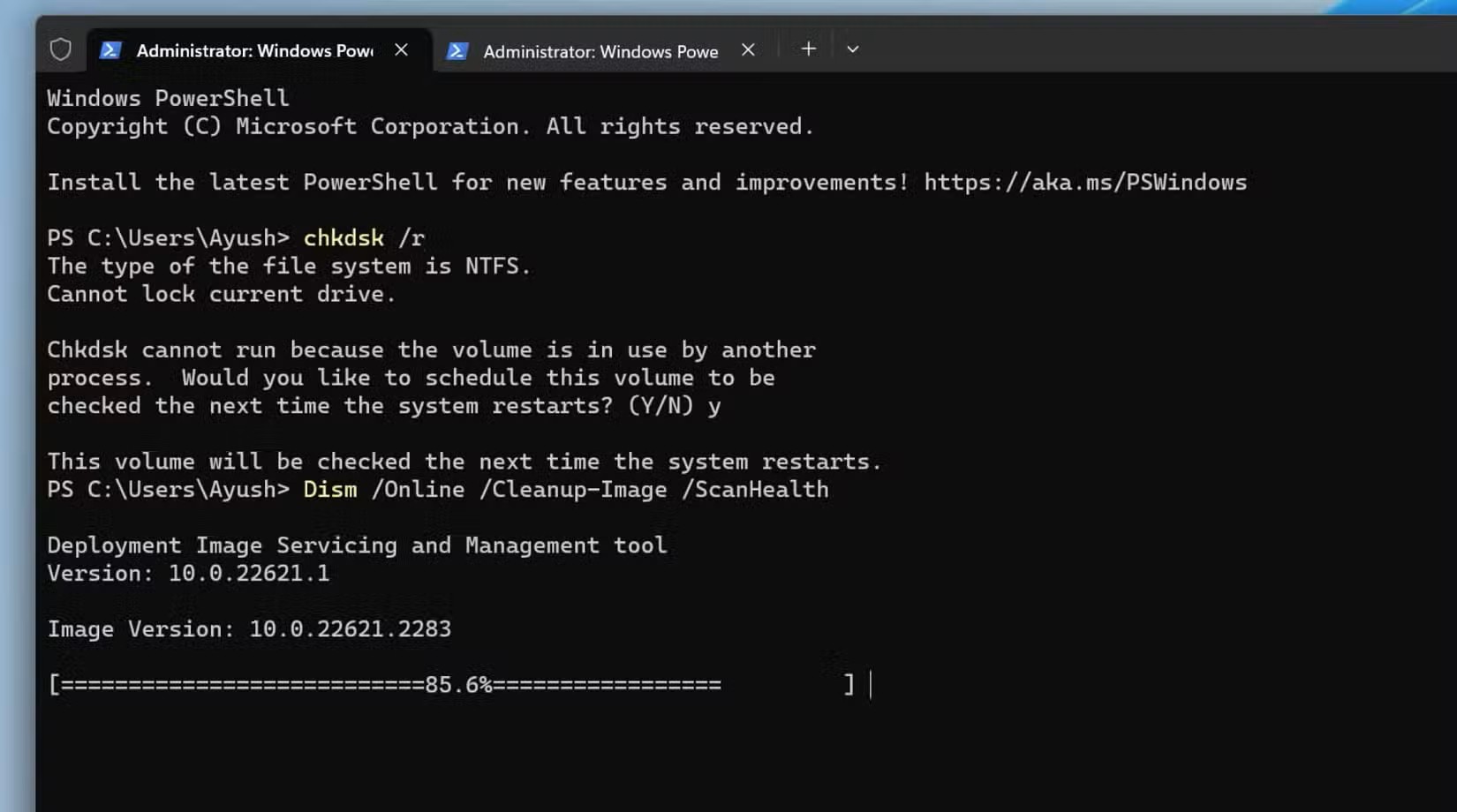1457x812 pixels.
Task: Click the desktop wallpaper in the top-right corner
Action: pos(1413,8)
